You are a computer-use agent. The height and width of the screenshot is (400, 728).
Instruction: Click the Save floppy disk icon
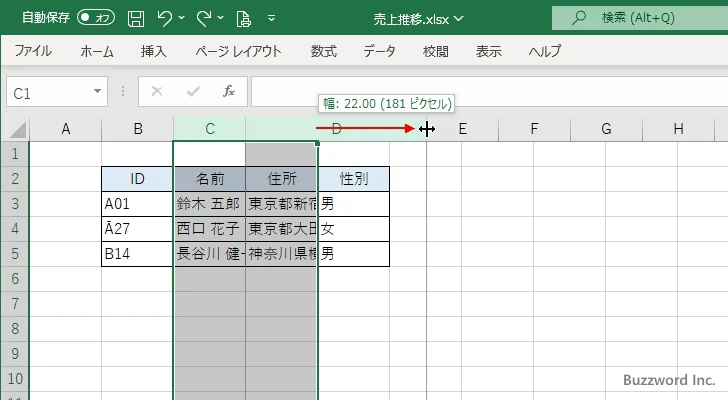coord(136,18)
